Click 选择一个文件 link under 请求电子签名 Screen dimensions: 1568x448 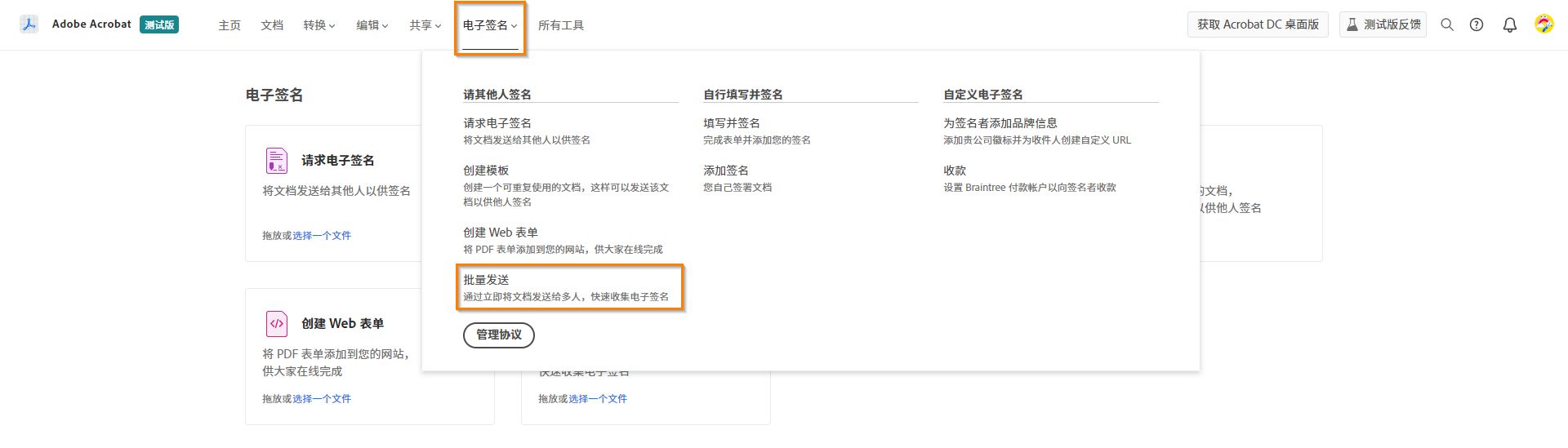(322, 236)
